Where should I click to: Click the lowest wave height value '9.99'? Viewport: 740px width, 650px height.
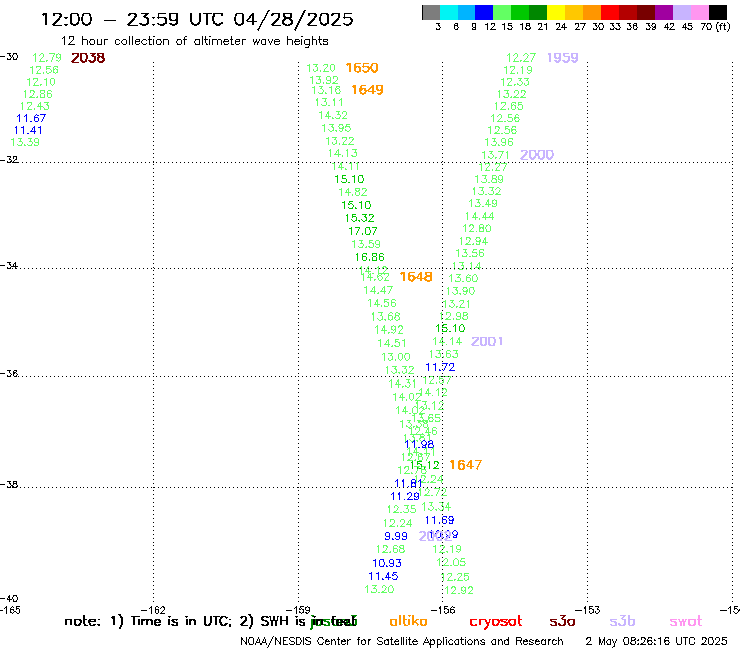pos(395,536)
